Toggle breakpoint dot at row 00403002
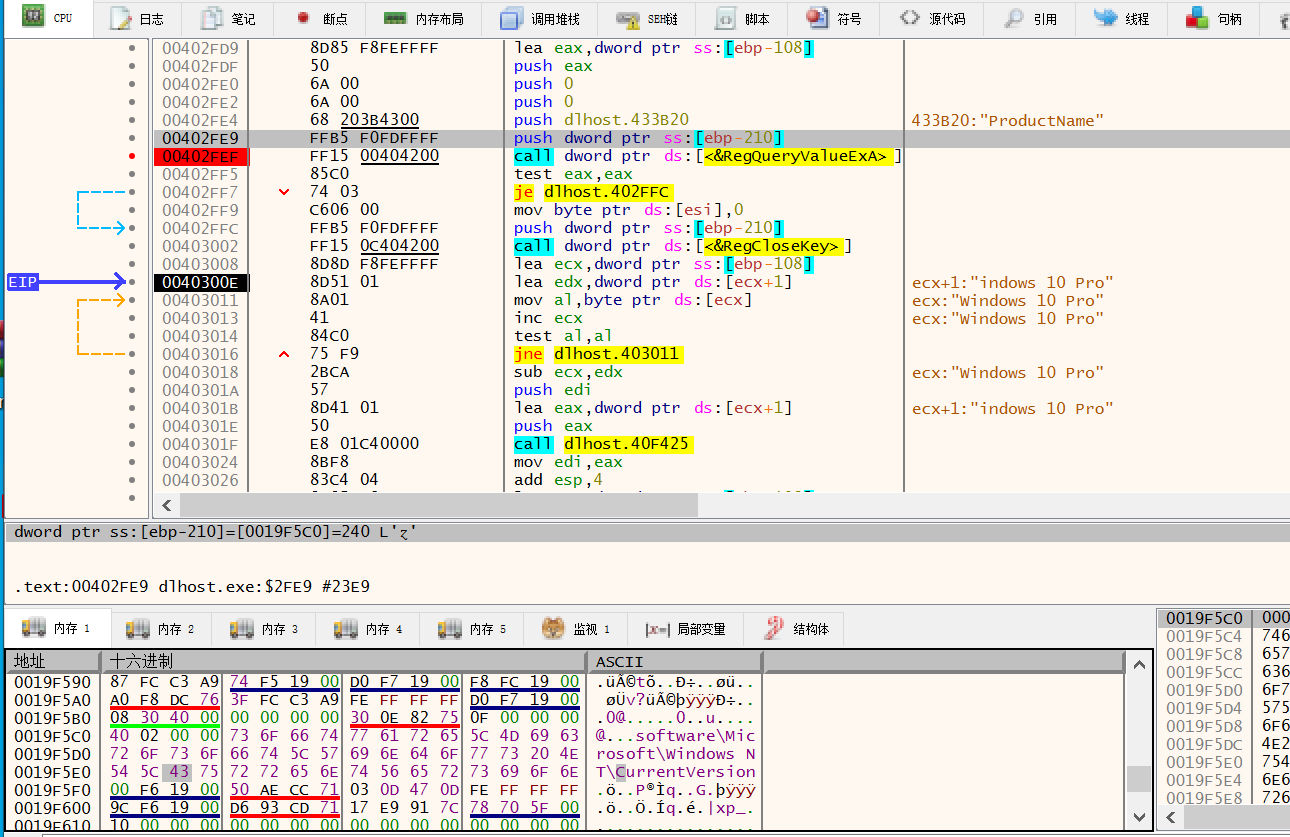Viewport: 1290px width, 837px height. (x=132, y=246)
